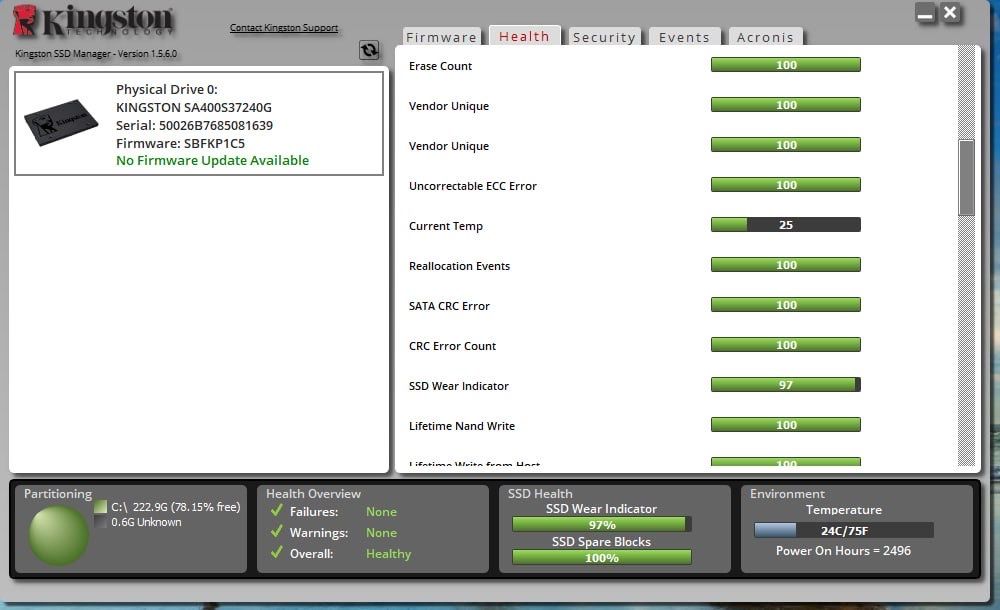Click the C:\ 222.9G partition text
1000x610 pixels.
(x=176, y=507)
